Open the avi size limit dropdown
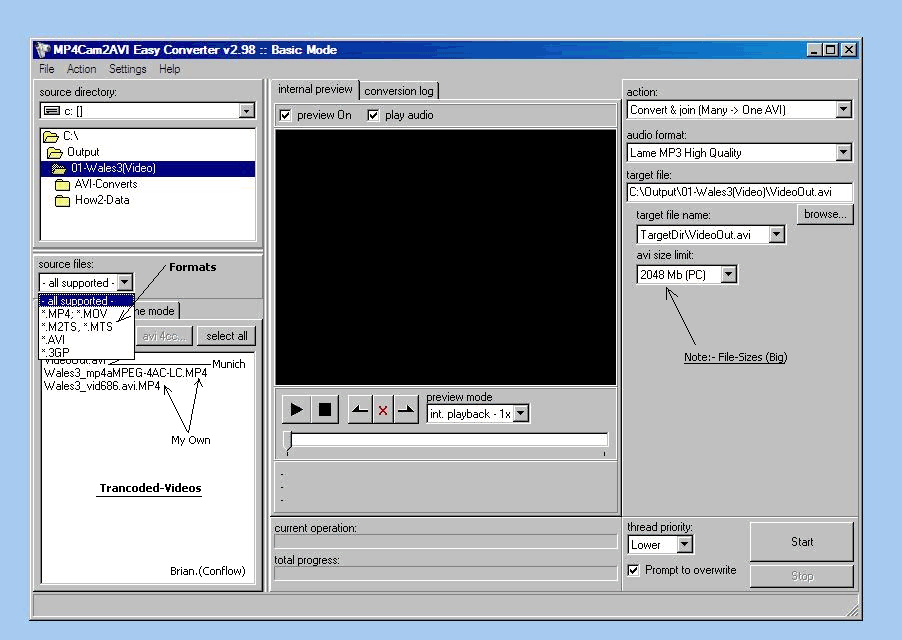 tap(729, 274)
